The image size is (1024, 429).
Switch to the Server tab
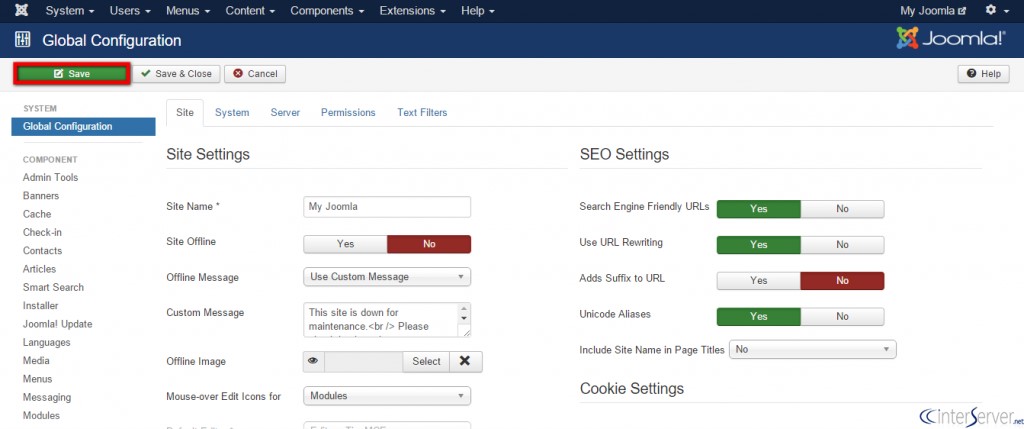[285, 112]
